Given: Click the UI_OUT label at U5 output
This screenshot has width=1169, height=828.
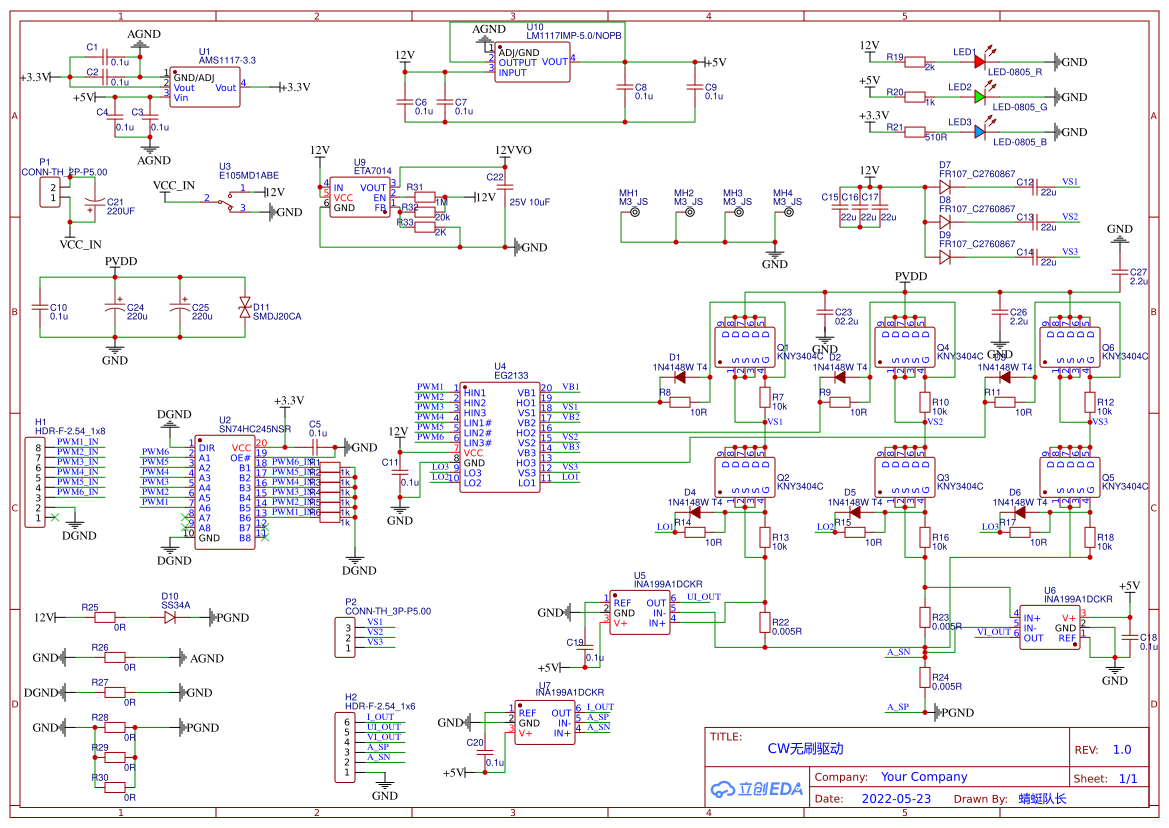Looking at the screenshot, I should pos(704,596).
